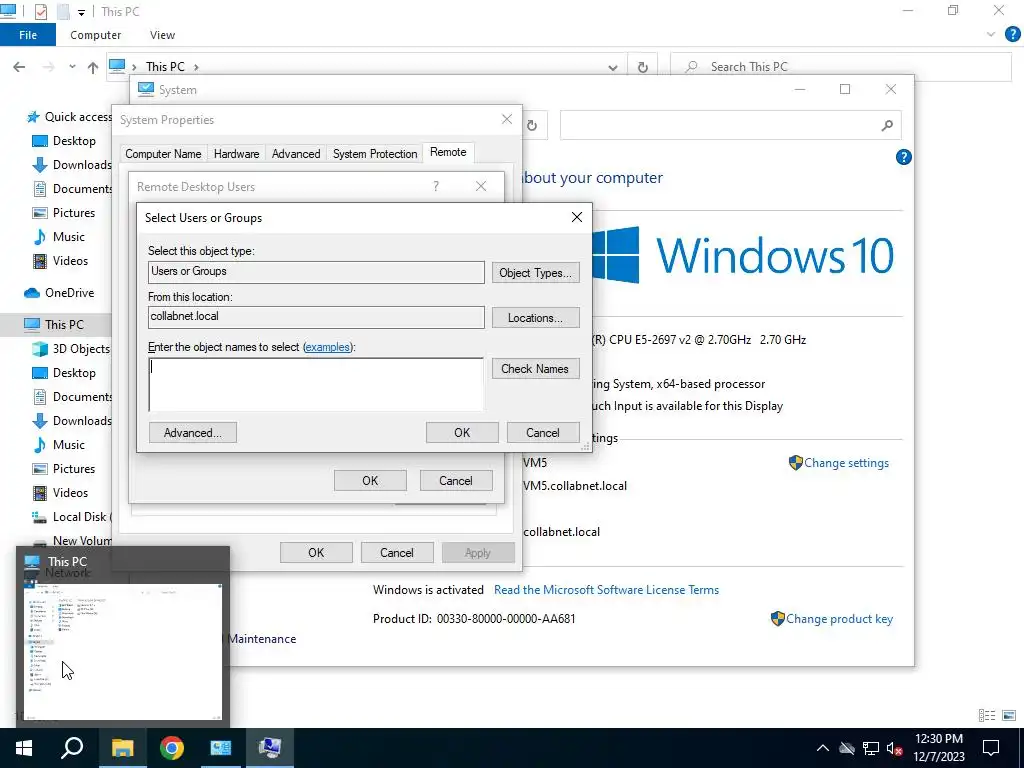Select Downloads under Quick access
This screenshot has height=768, width=1024.
pyautogui.click(x=72, y=165)
